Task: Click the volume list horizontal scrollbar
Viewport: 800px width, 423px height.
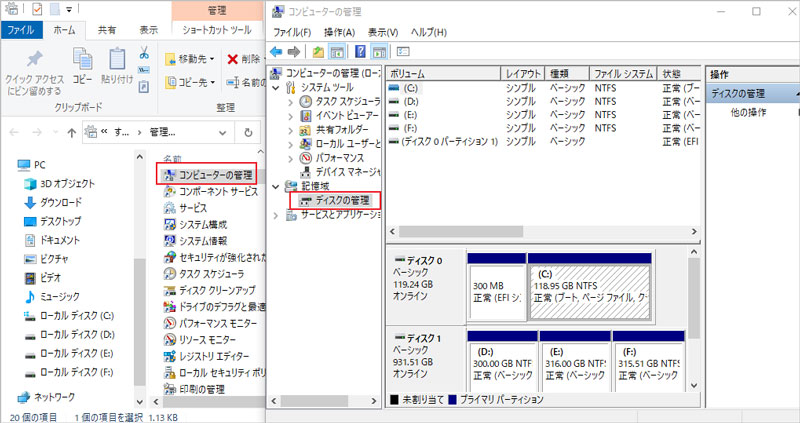Action: pos(461,232)
